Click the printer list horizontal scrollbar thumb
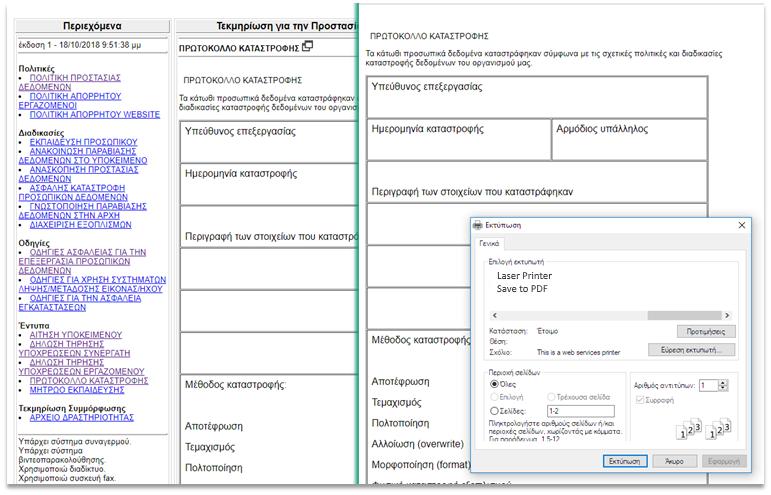 coord(684,315)
